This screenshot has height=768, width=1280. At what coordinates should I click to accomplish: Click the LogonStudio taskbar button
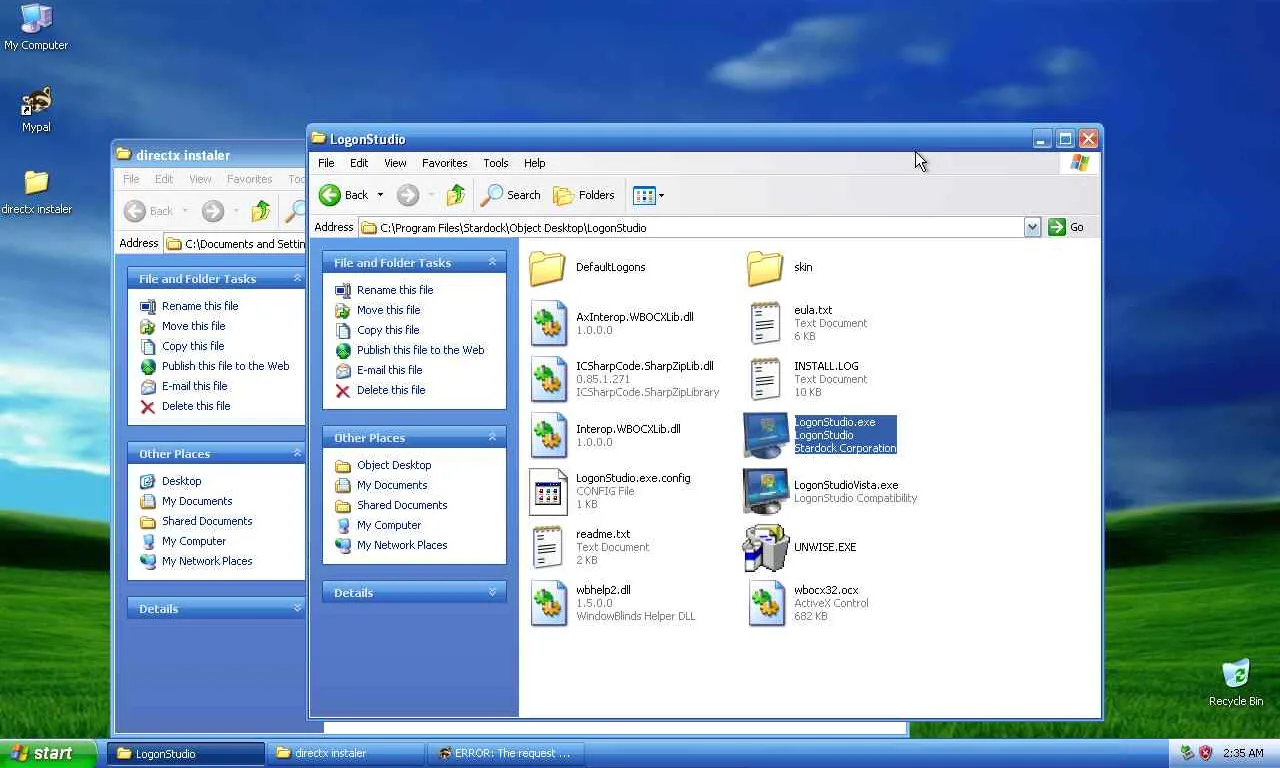pyautogui.click(x=186, y=753)
